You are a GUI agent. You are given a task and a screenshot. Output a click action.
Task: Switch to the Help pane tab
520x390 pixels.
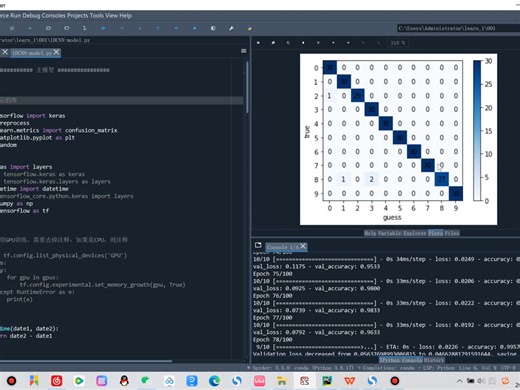(370, 233)
